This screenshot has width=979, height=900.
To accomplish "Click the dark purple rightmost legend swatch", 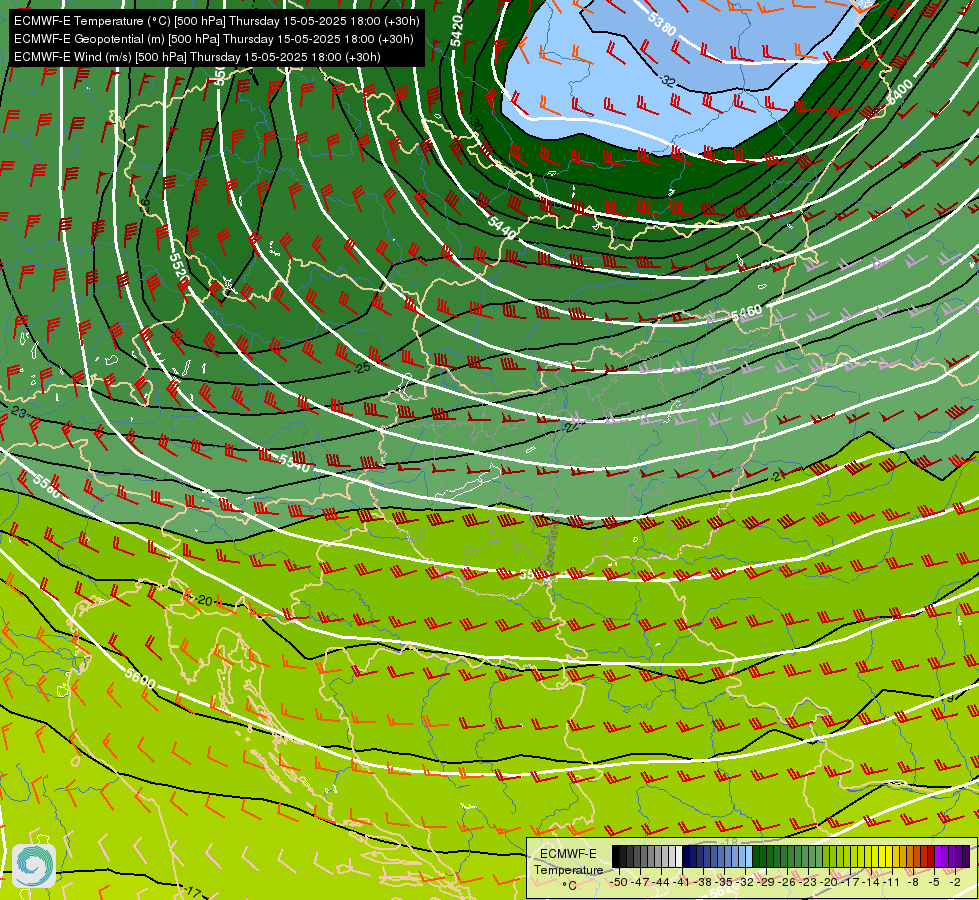I will (966, 856).
